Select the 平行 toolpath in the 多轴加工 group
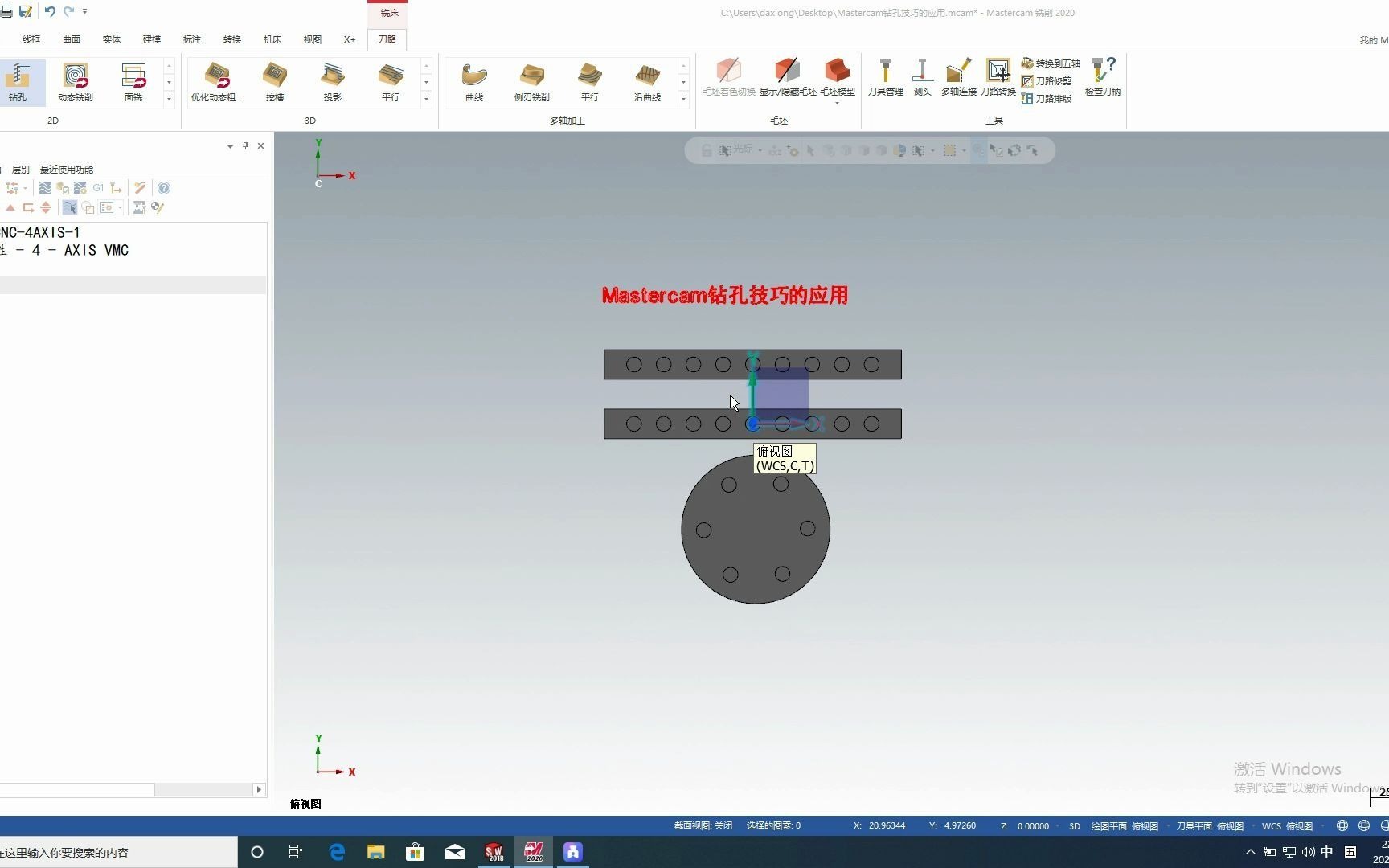This screenshot has height=868, width=1389. [x=590, y=82]
